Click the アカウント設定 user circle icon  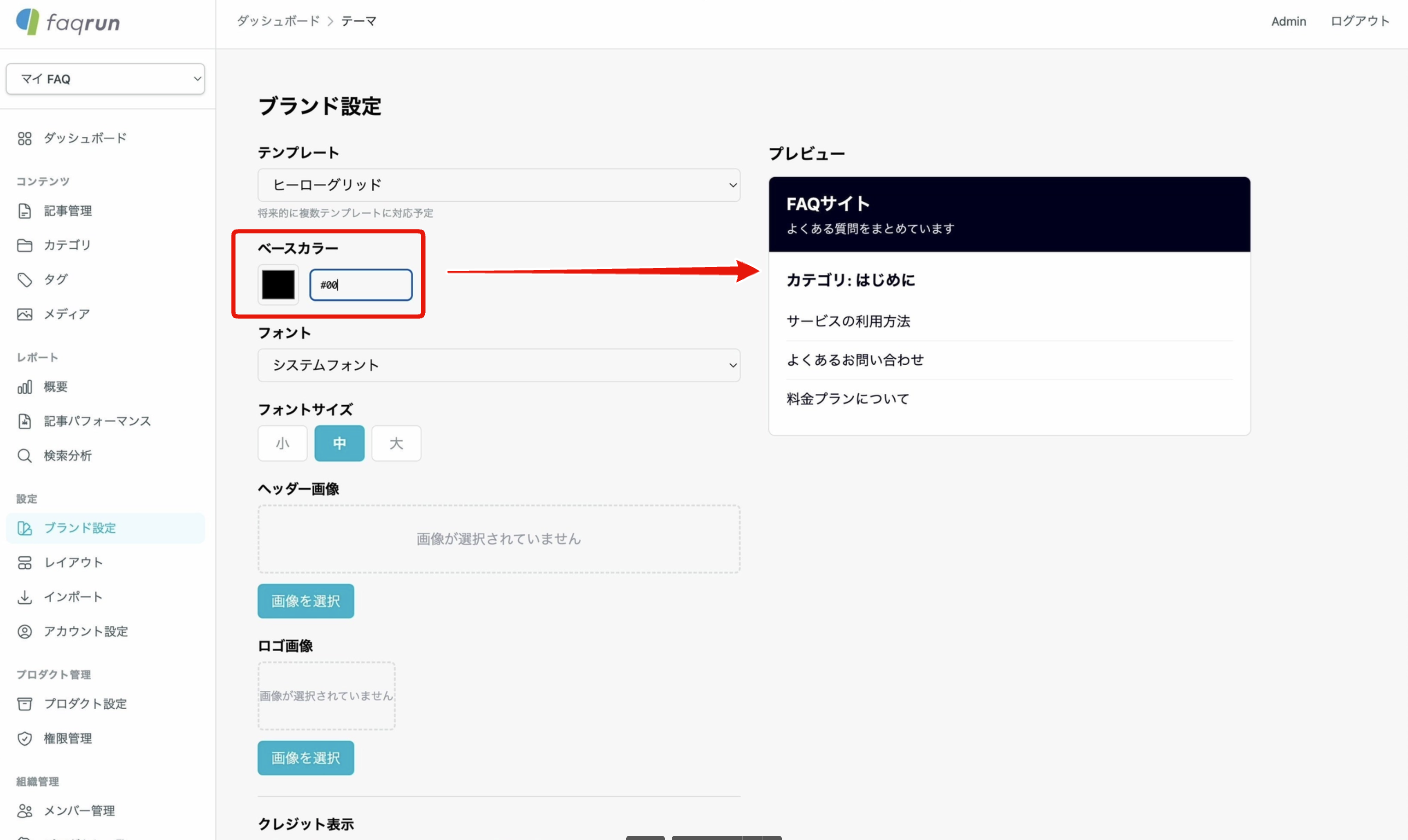(24, 632)
